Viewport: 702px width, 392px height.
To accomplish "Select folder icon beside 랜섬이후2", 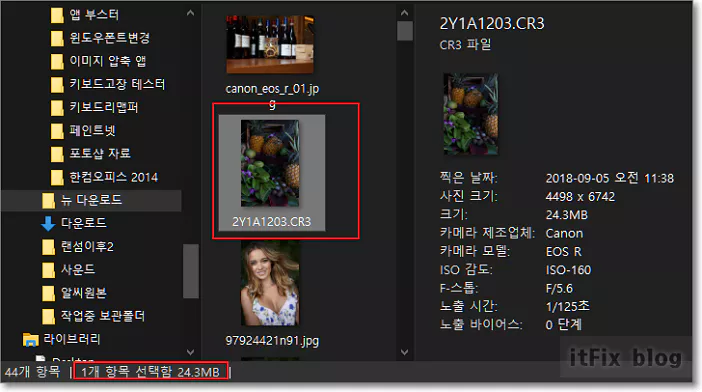I will (48, 247).
